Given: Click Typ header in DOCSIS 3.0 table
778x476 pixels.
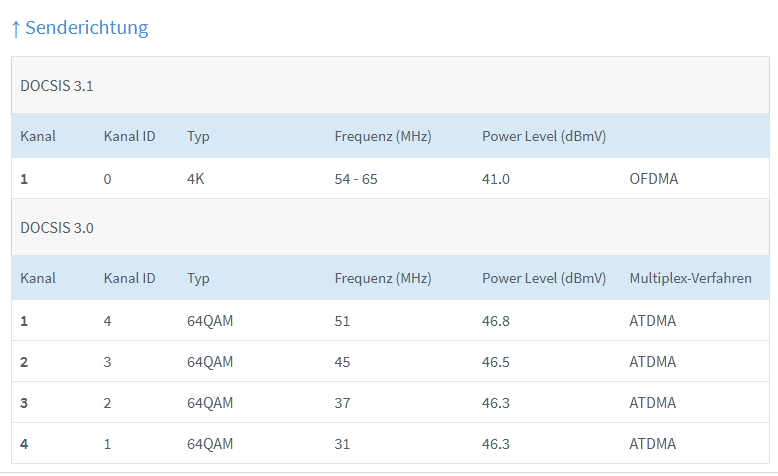Looking at the screenshot, I should (198, 278).
